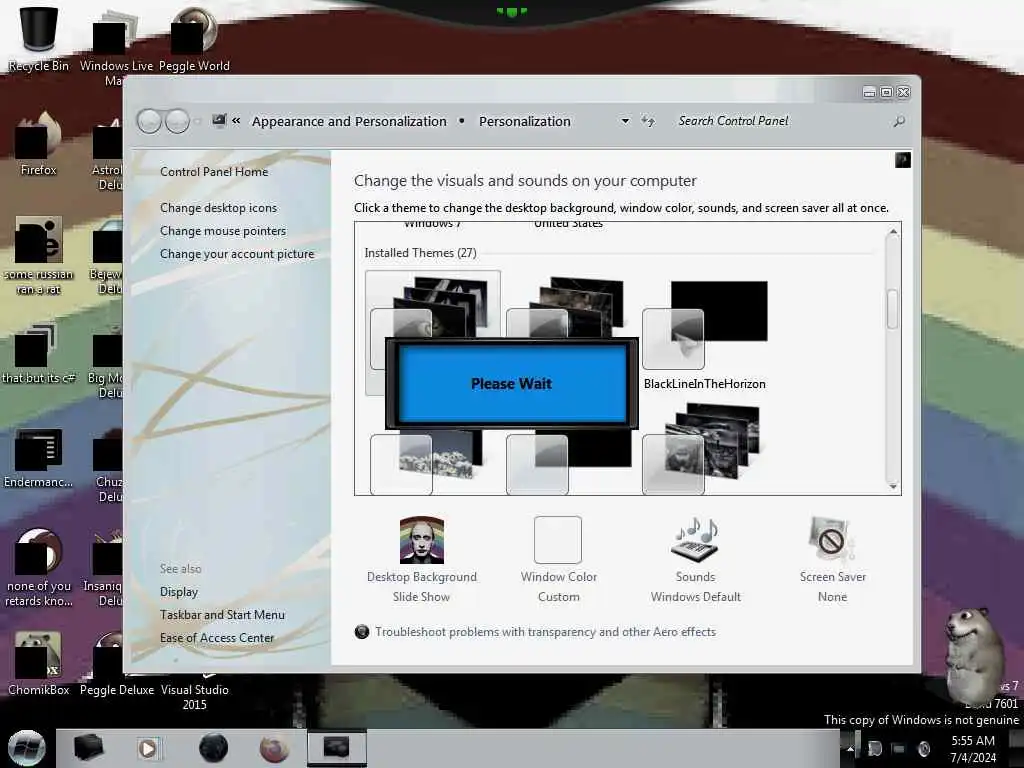Click the breadcrumb chevron before Appearance
This screenshot has height=768, width=1024.
tap(236, 121)
